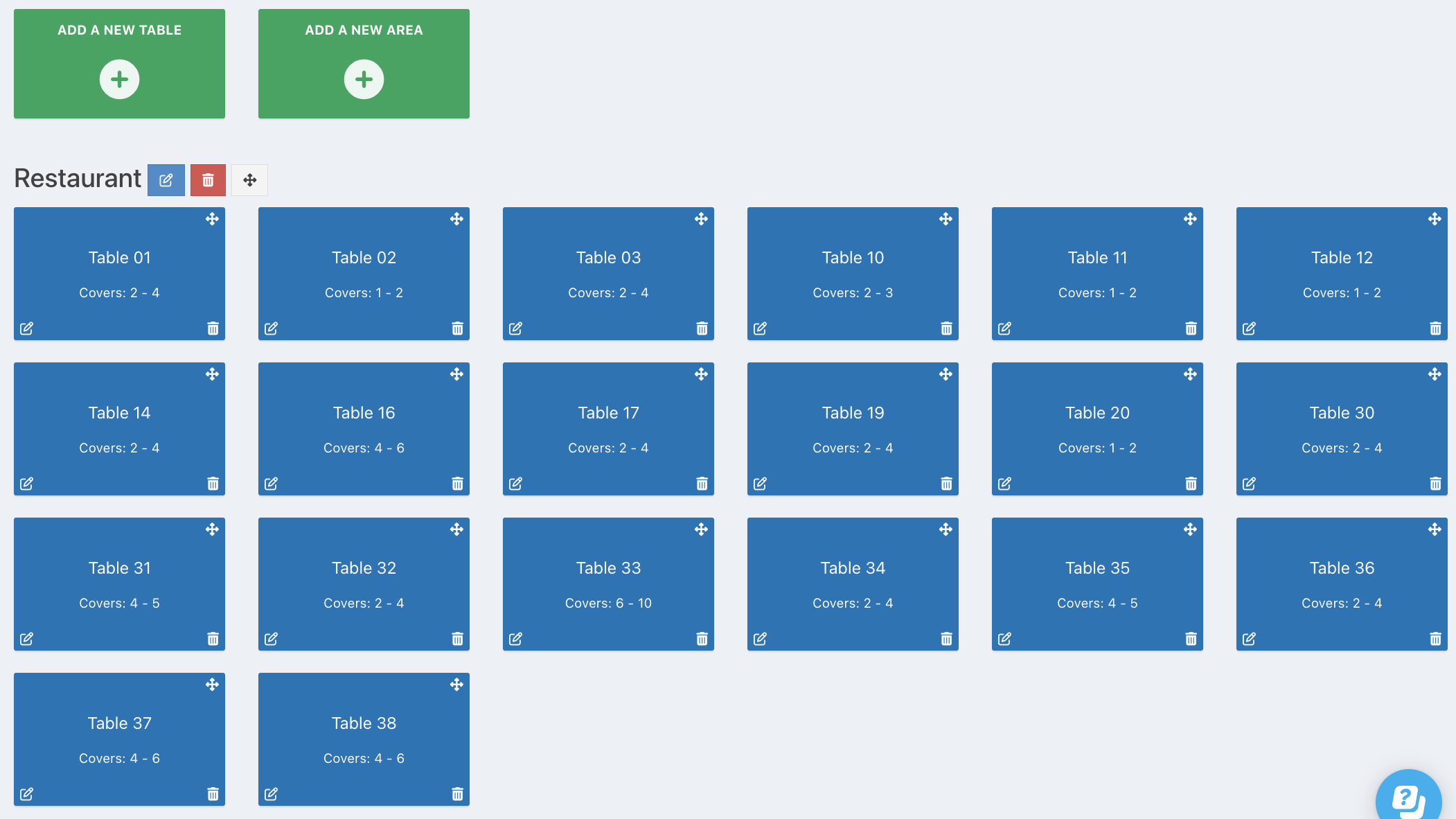Edit the Restaurant area name
Viewport: 1456px width, 819px height.
166,180
